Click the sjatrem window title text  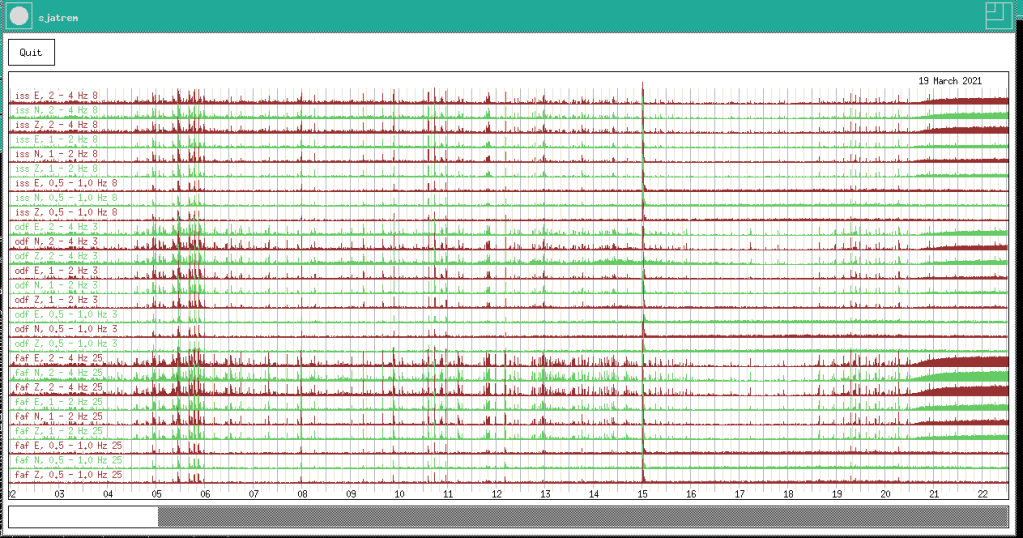(59, 18)
